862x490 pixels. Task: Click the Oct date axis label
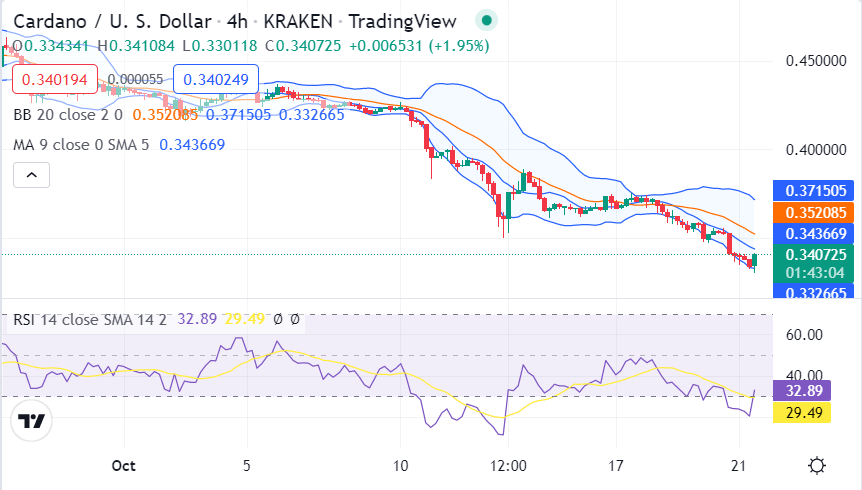(x=123, y=466)
